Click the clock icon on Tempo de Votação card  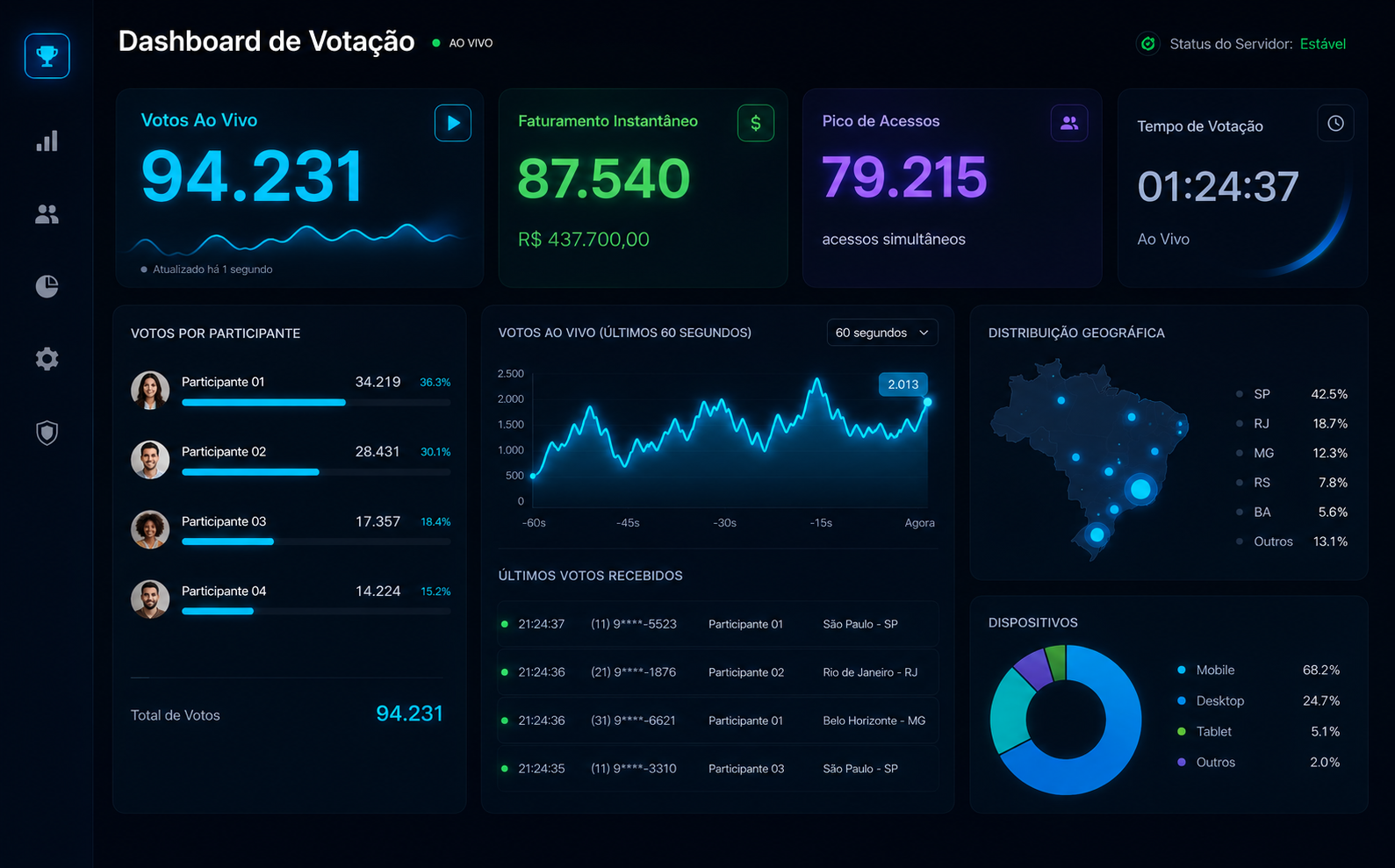point(1335,123)
